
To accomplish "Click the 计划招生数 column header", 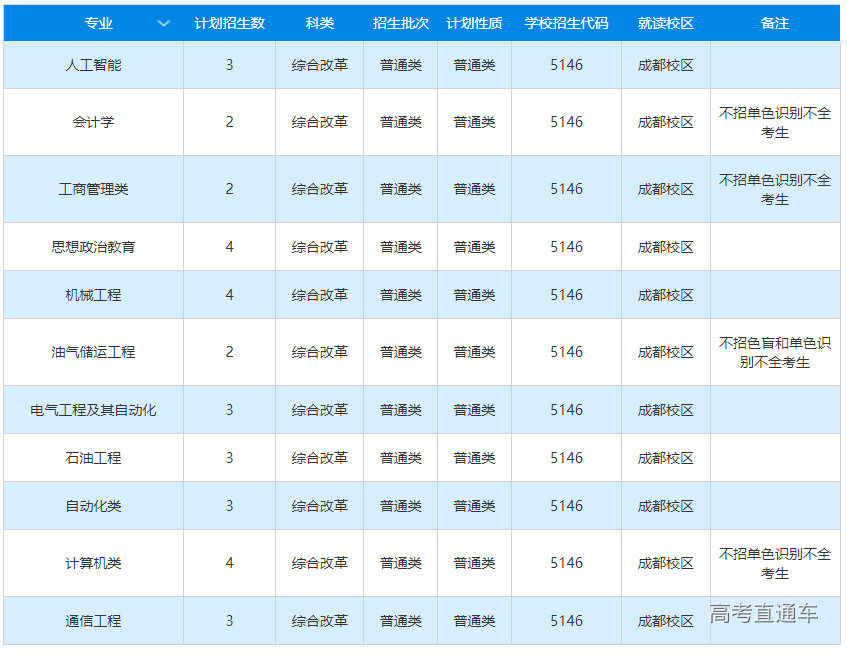I will pyautogui.click(x=229, y=23).
